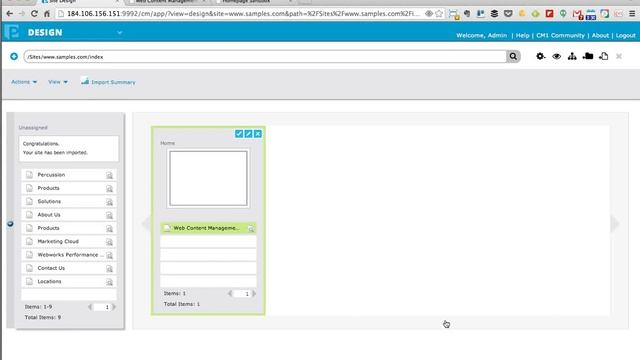This screenshot has height=360, width=640.
Task: Click the About link in header
Action: [x=600, y=36]
